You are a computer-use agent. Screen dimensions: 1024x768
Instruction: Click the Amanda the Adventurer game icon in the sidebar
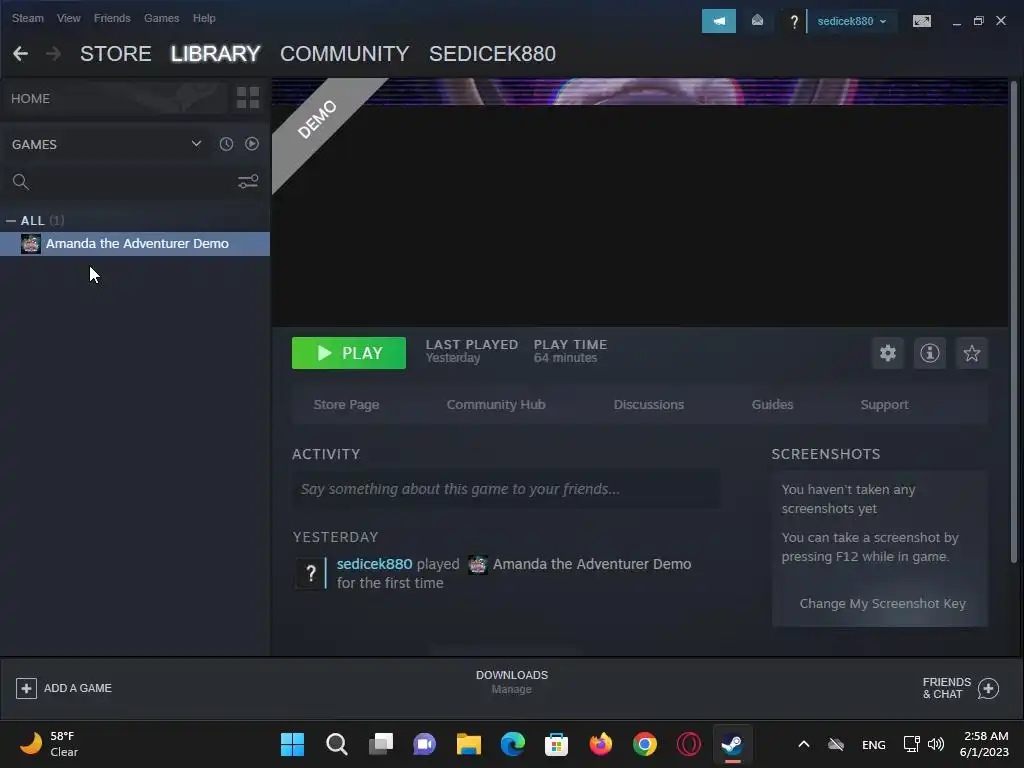click(31, 244)
